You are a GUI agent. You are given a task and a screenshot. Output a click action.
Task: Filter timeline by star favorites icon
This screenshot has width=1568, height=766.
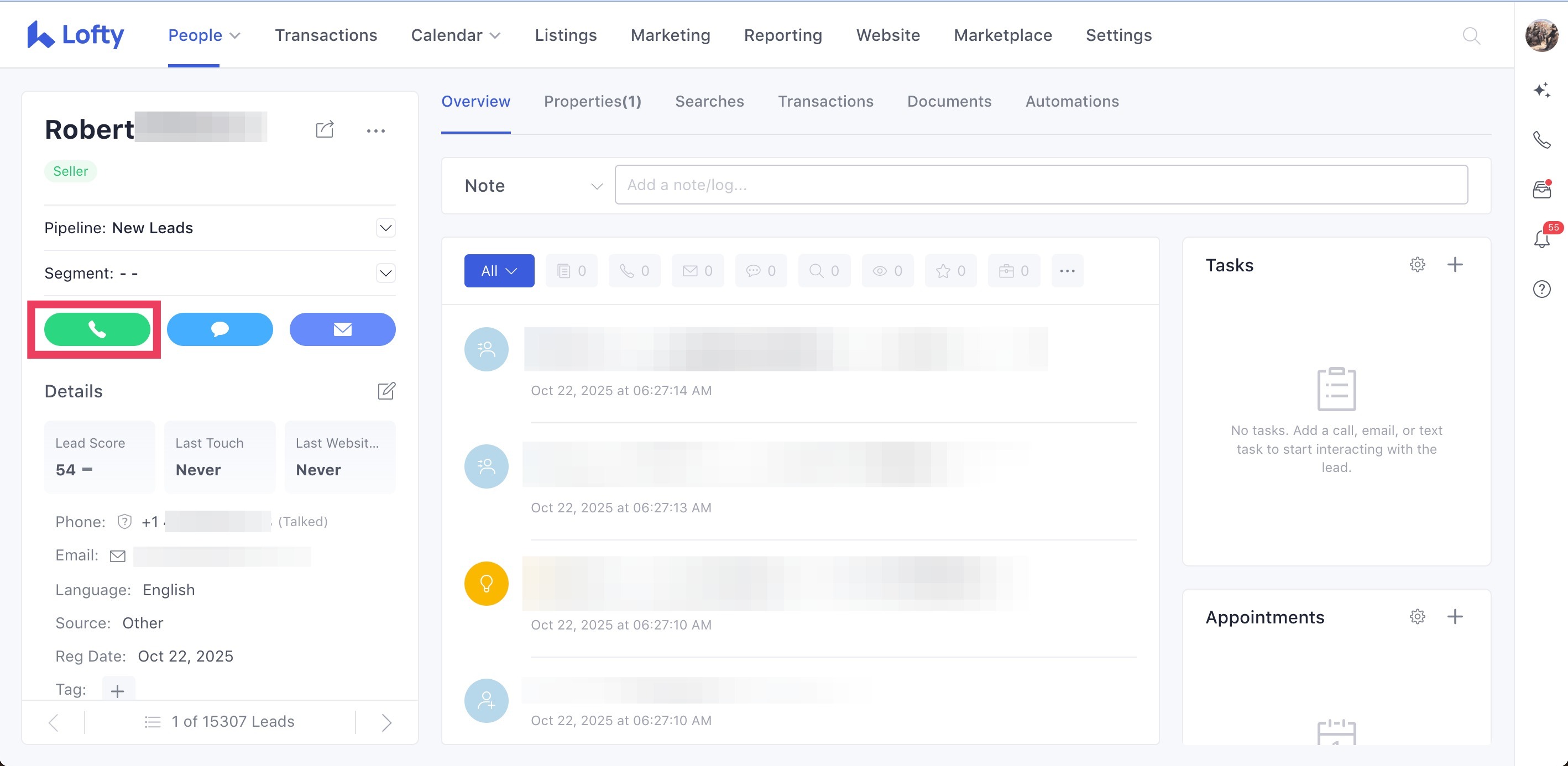(950, 271)
